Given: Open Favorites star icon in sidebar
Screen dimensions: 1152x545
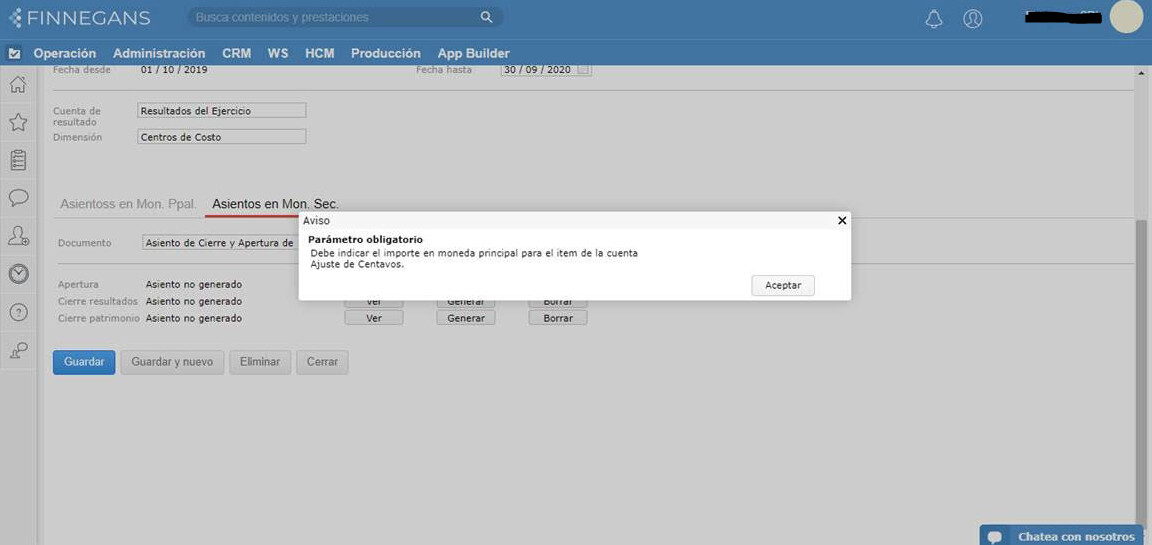Looking at the screenshot, I should click(x=18, y=123).
